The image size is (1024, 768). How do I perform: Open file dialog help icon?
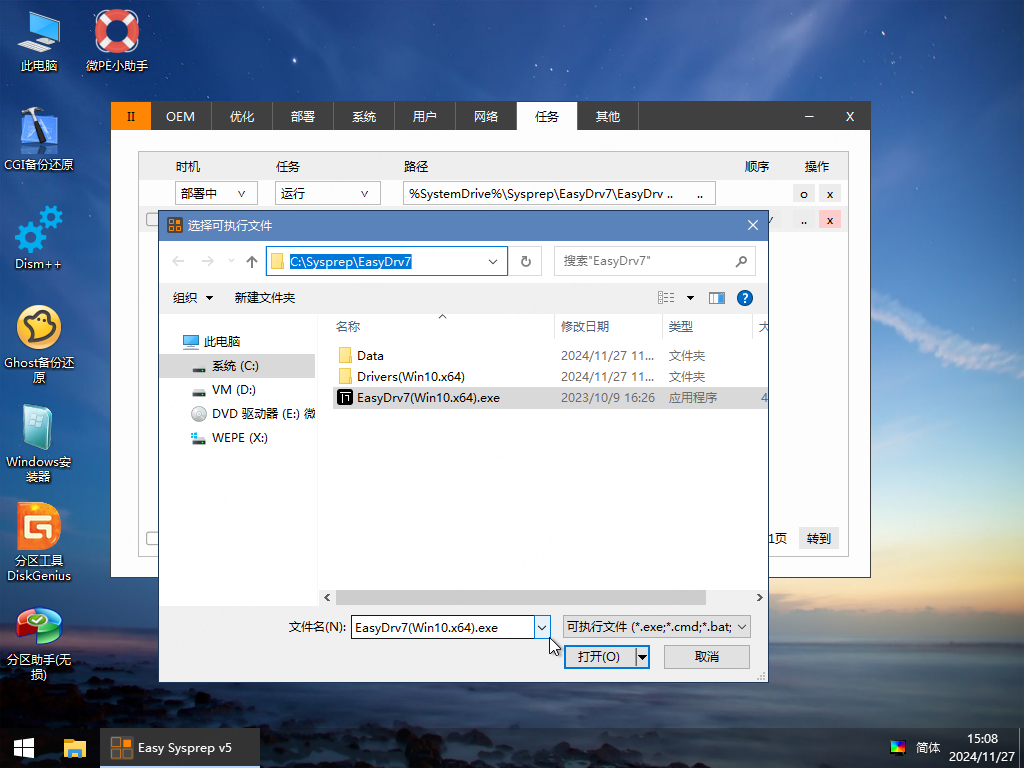[744, 298]
